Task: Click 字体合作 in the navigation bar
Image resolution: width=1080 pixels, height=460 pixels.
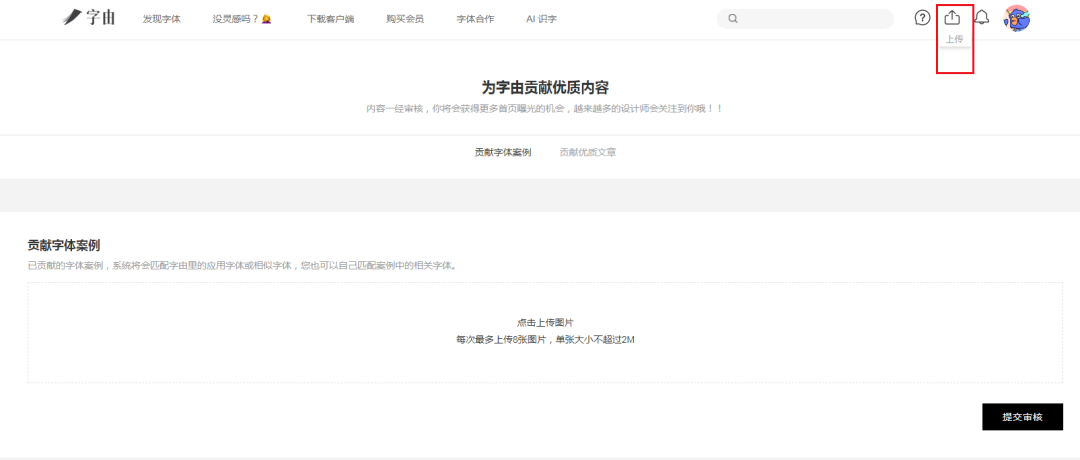Action: click(x=475, y=19)
